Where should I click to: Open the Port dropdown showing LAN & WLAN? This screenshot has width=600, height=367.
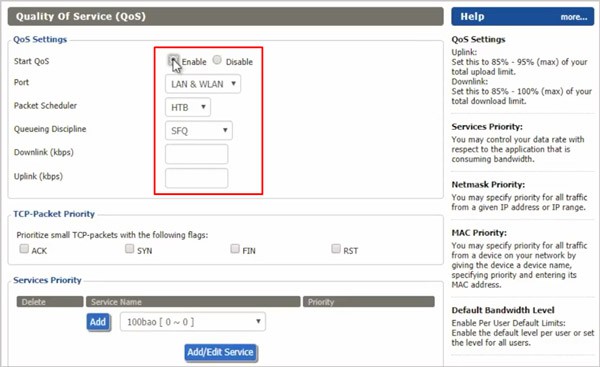203,84
